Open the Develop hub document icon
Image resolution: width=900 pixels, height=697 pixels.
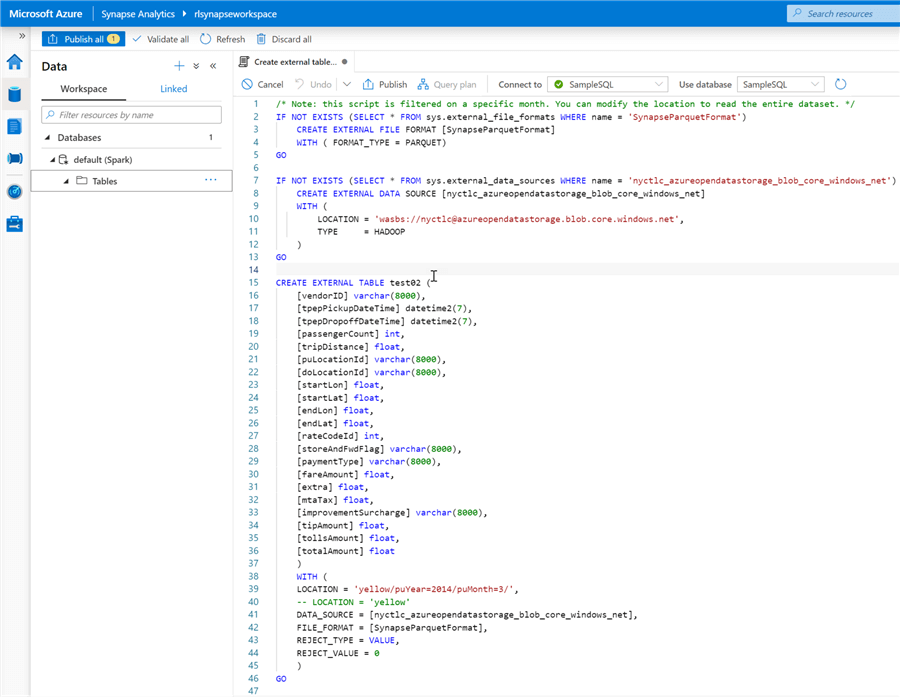pyautogui.click(x=15, y=126)
